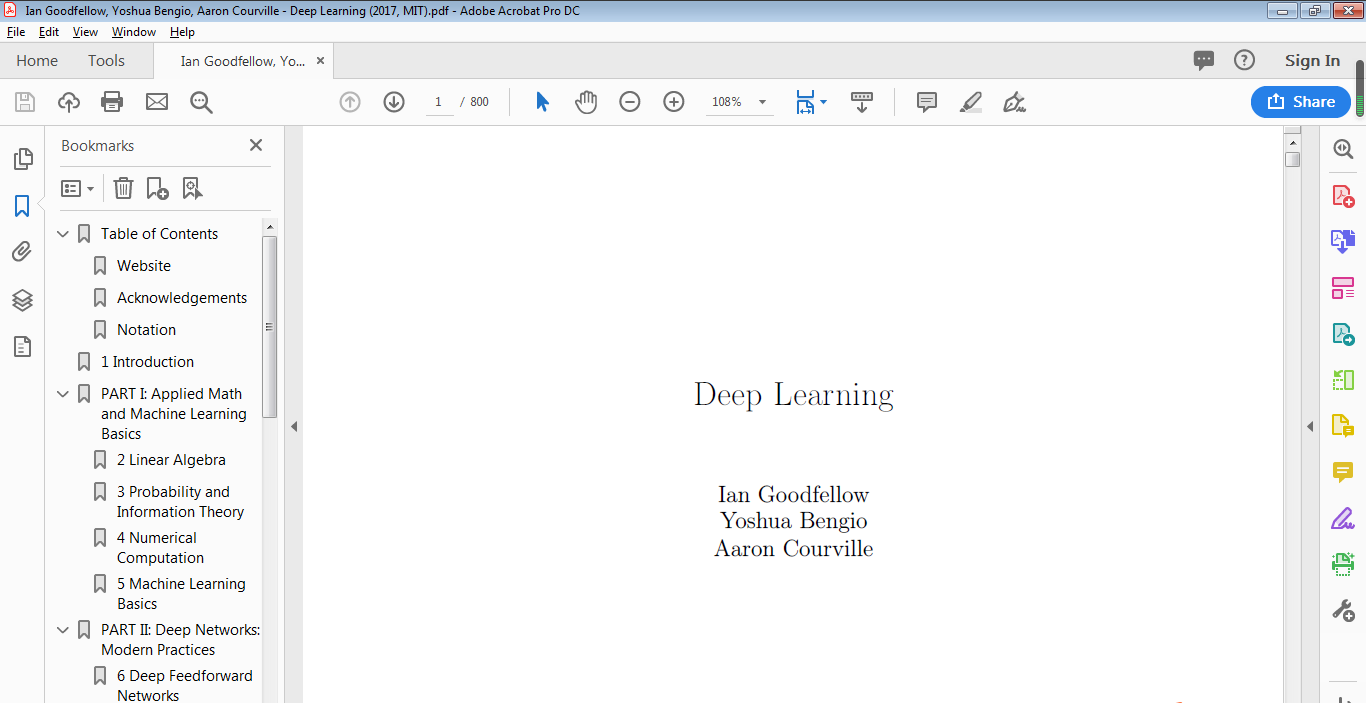This screenshot has height=703, width=1366.
Task: Open the yellow Comment tool in right pane
Action: (x=1343, y=472)
